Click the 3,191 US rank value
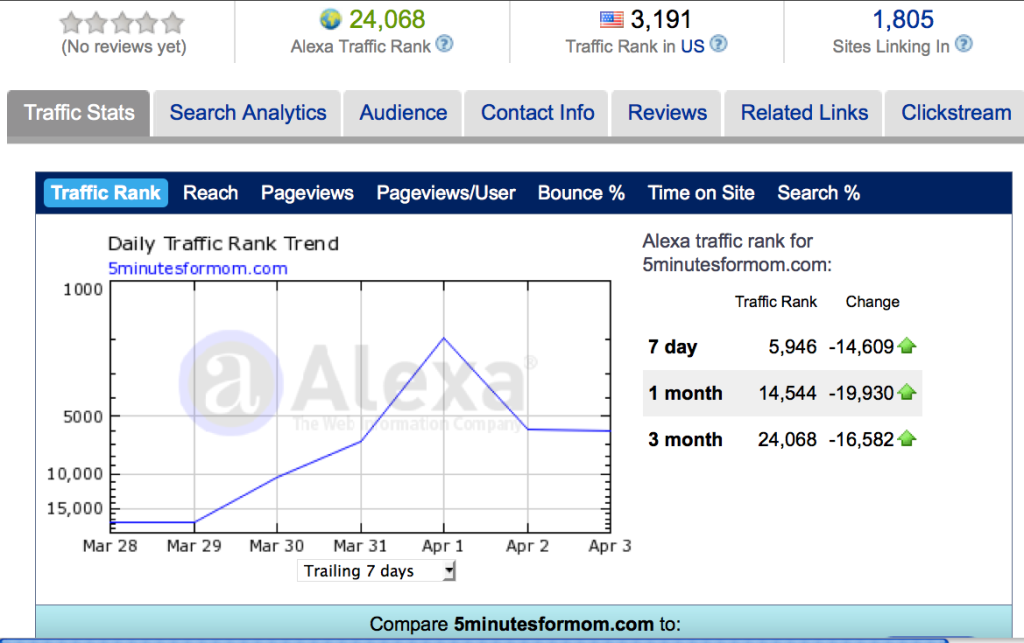 (660, 20)
